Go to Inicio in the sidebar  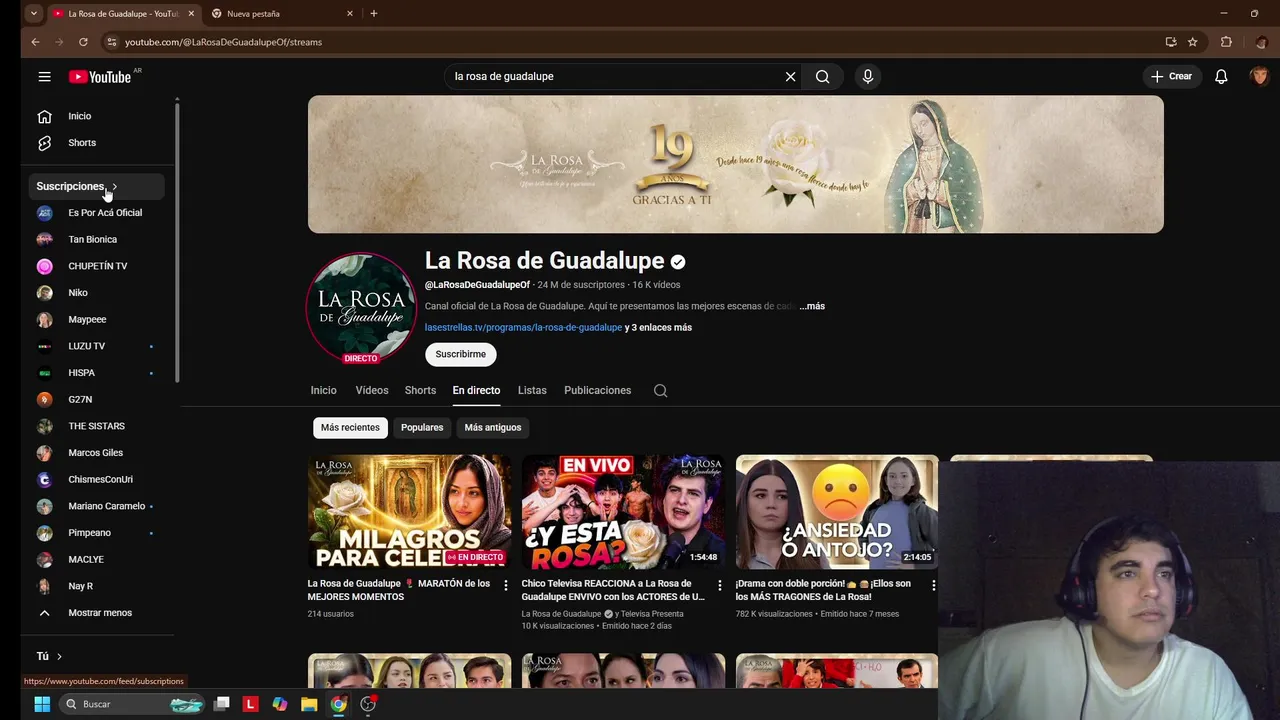(x=96, y=116)
